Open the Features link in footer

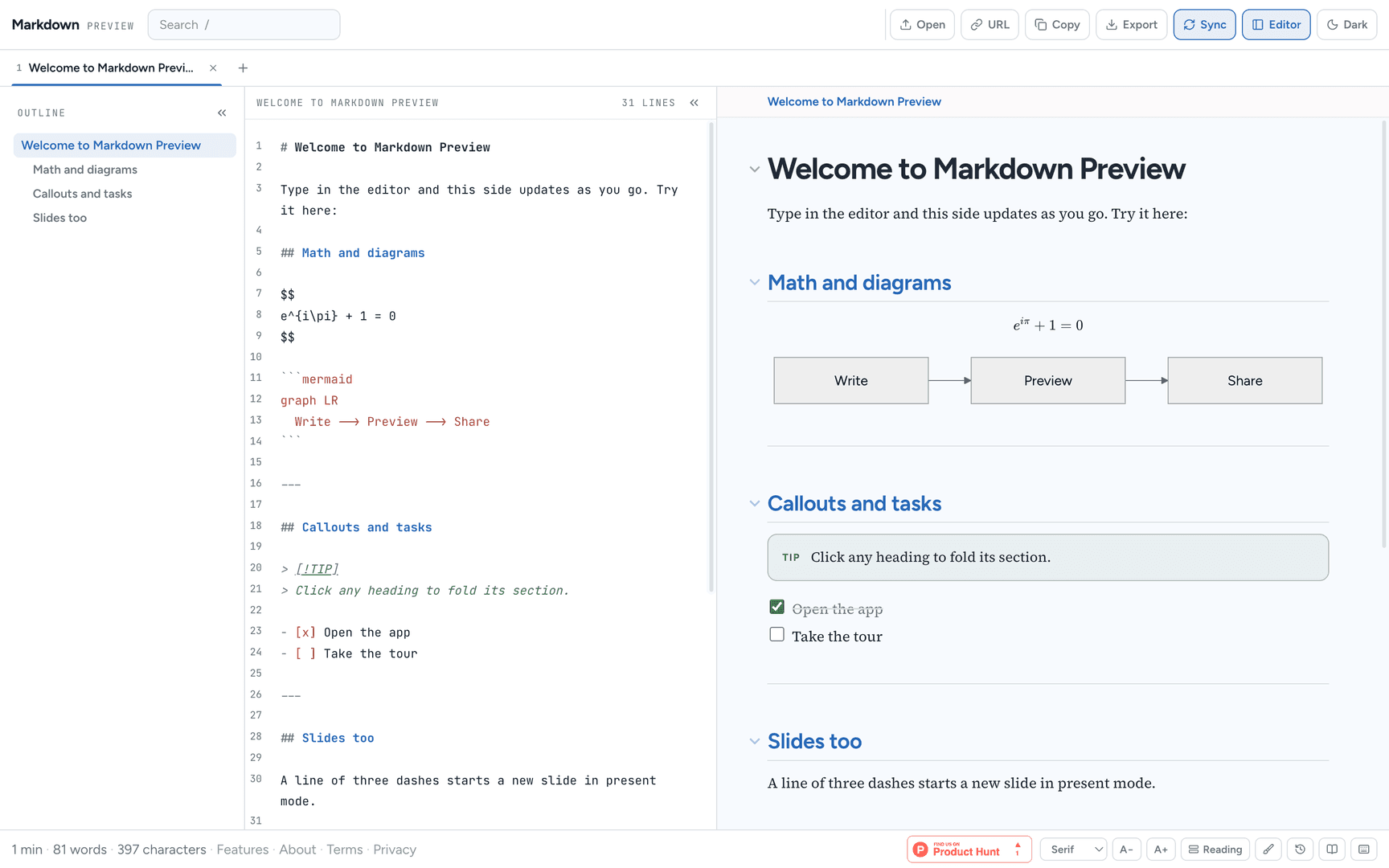click(x=243, y=850)
